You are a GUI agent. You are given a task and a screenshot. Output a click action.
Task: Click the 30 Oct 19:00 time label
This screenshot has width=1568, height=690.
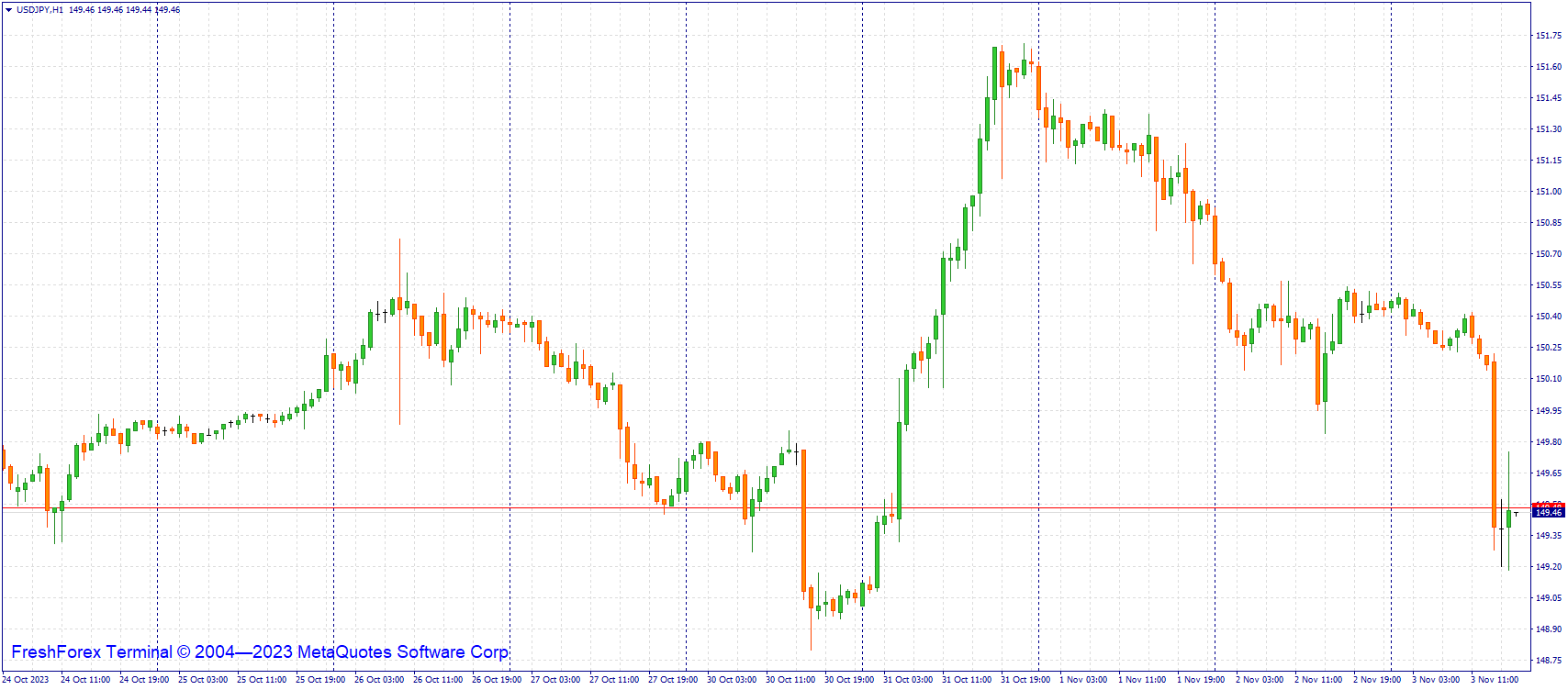pyautogui.click(x=849, y=680)
